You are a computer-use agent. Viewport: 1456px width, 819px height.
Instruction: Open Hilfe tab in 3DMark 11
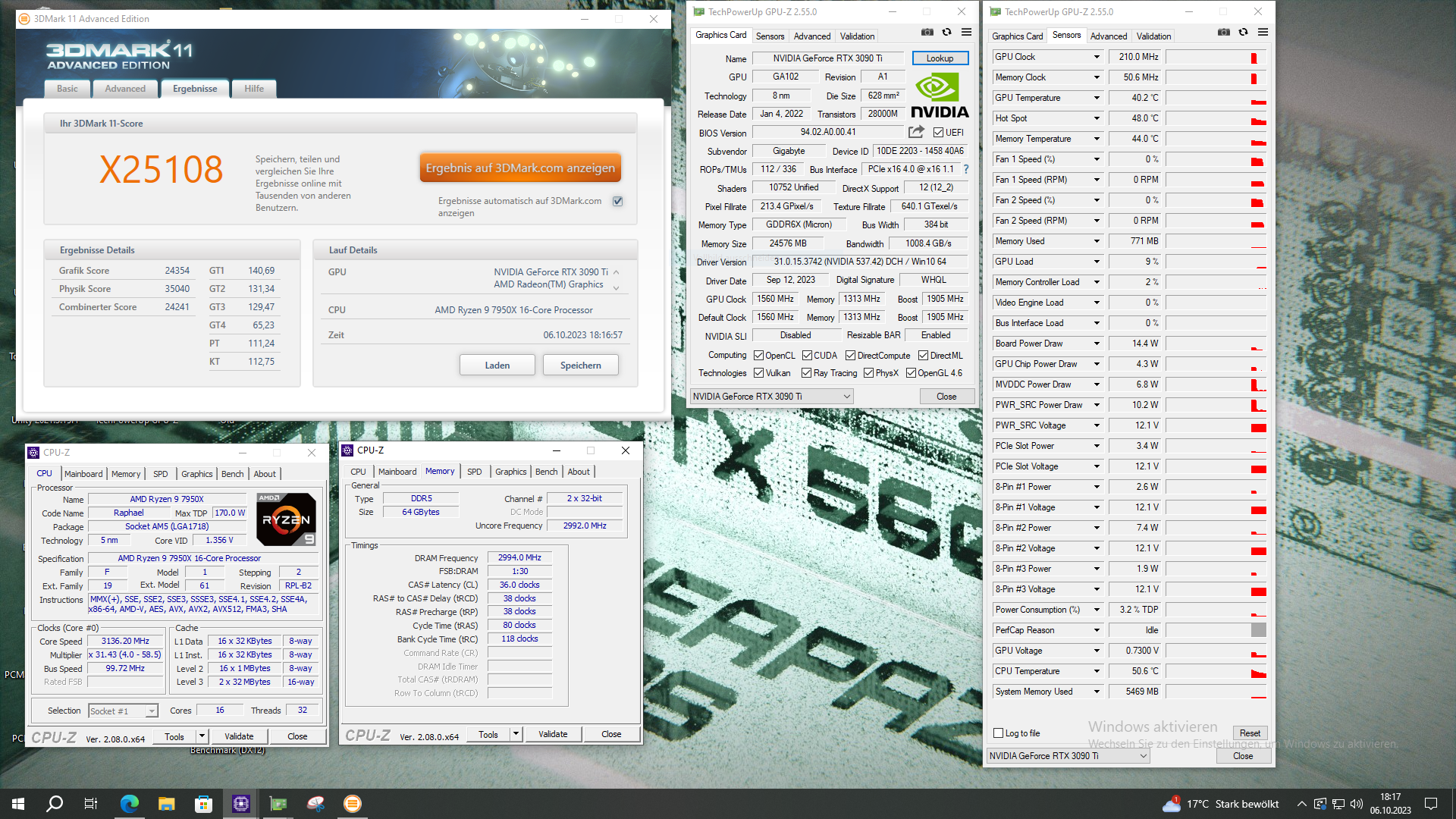pyautogui.click(x=254, y=89)
